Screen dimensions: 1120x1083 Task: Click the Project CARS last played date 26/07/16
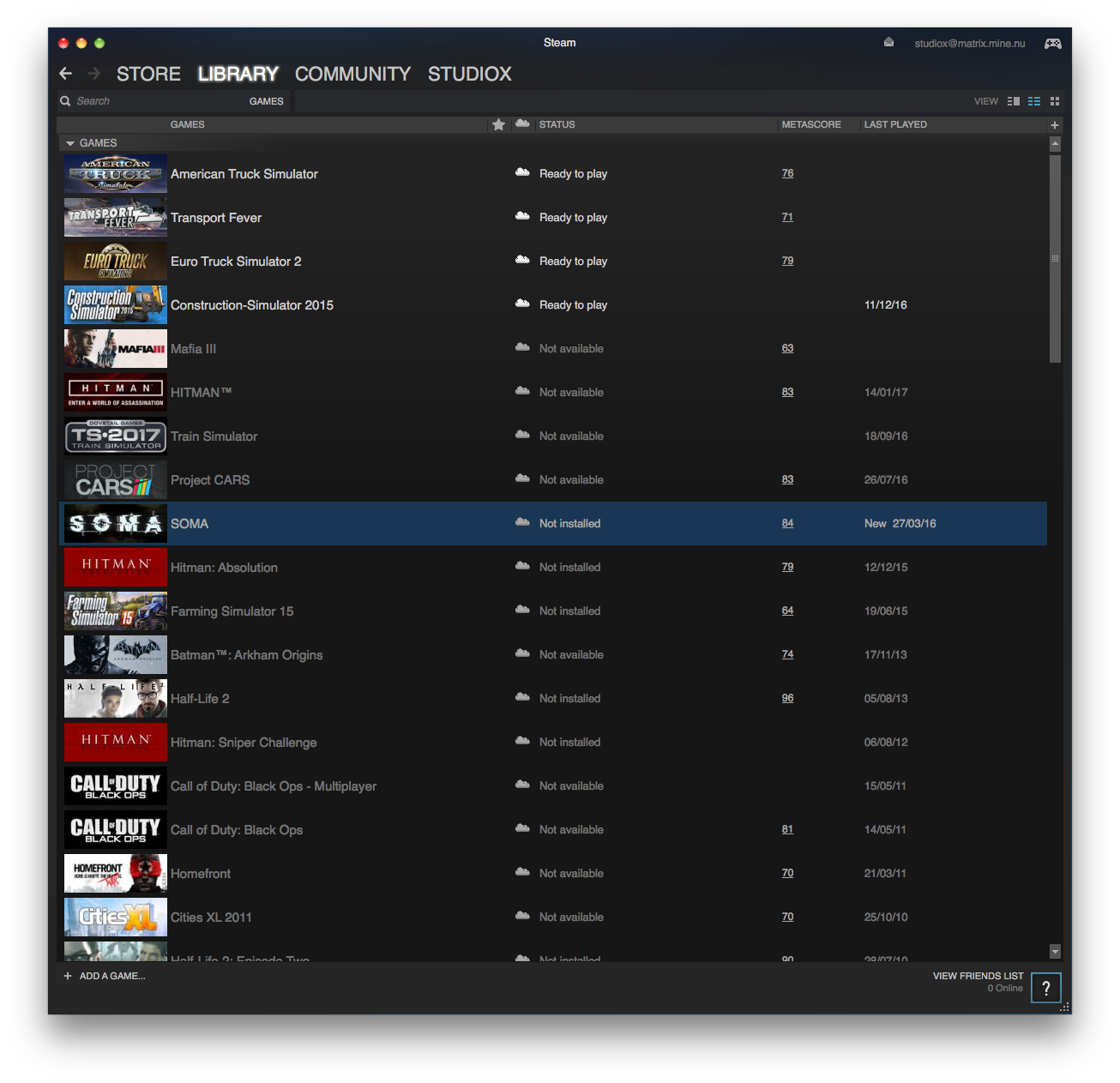coord(886,480)
